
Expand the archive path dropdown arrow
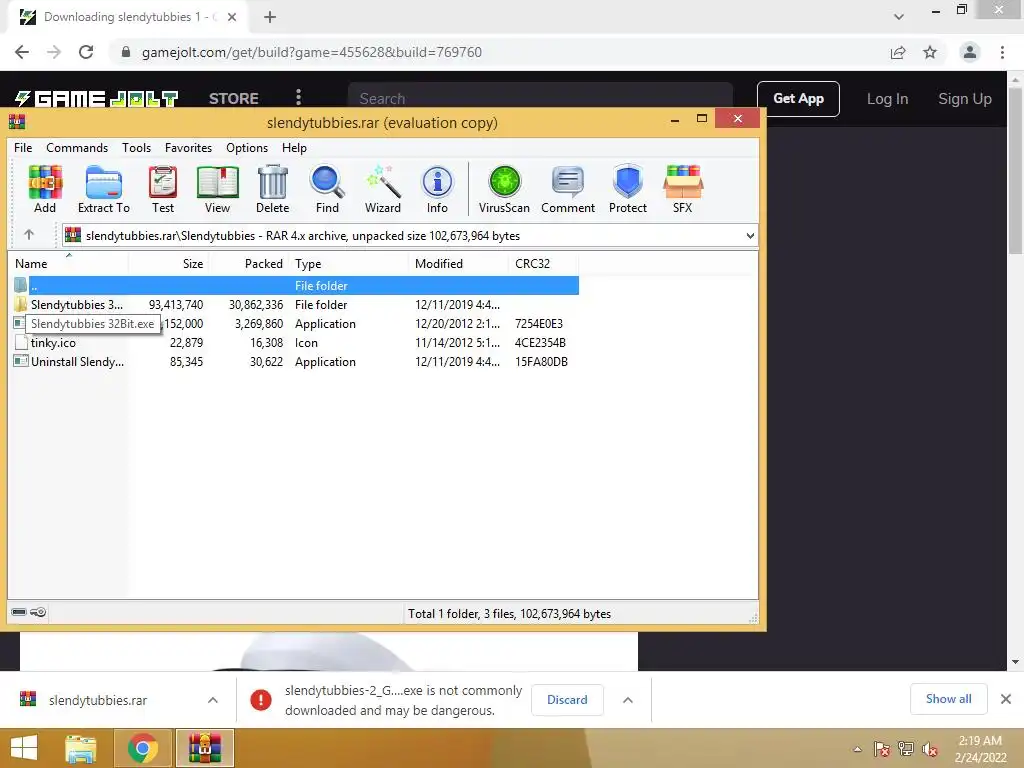750,236
